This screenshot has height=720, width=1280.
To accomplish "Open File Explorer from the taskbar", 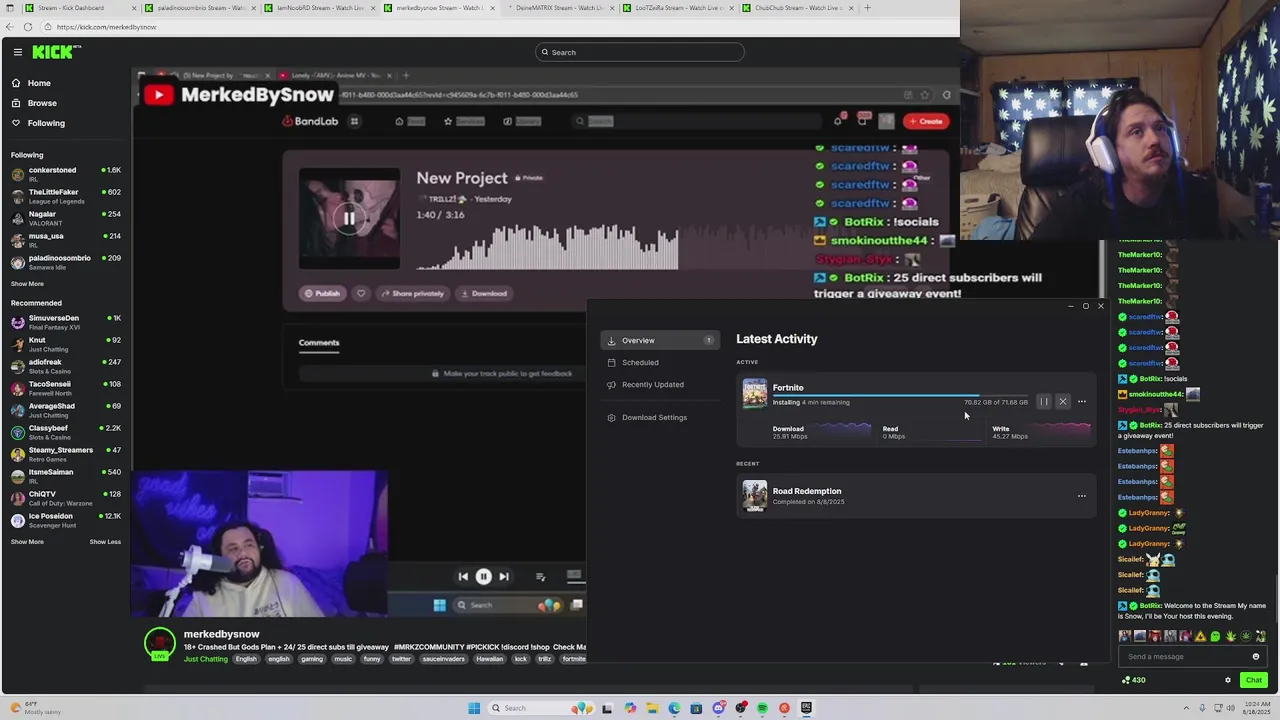I will [x=652, y=708].
